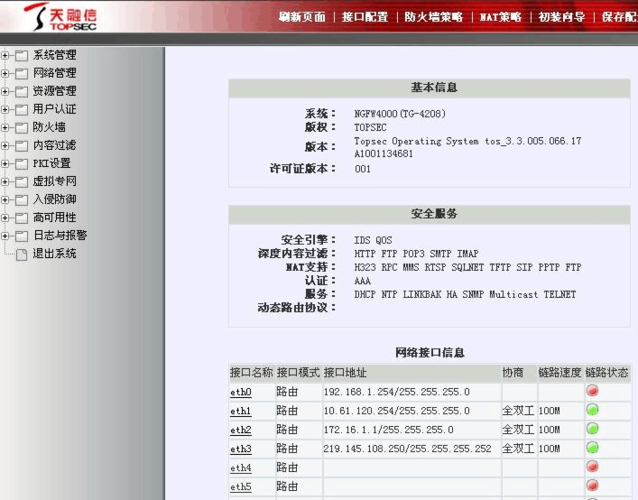Click folder icon beside 资源管理
Viewport: 638px width, 500px height.
click(22, 92)
